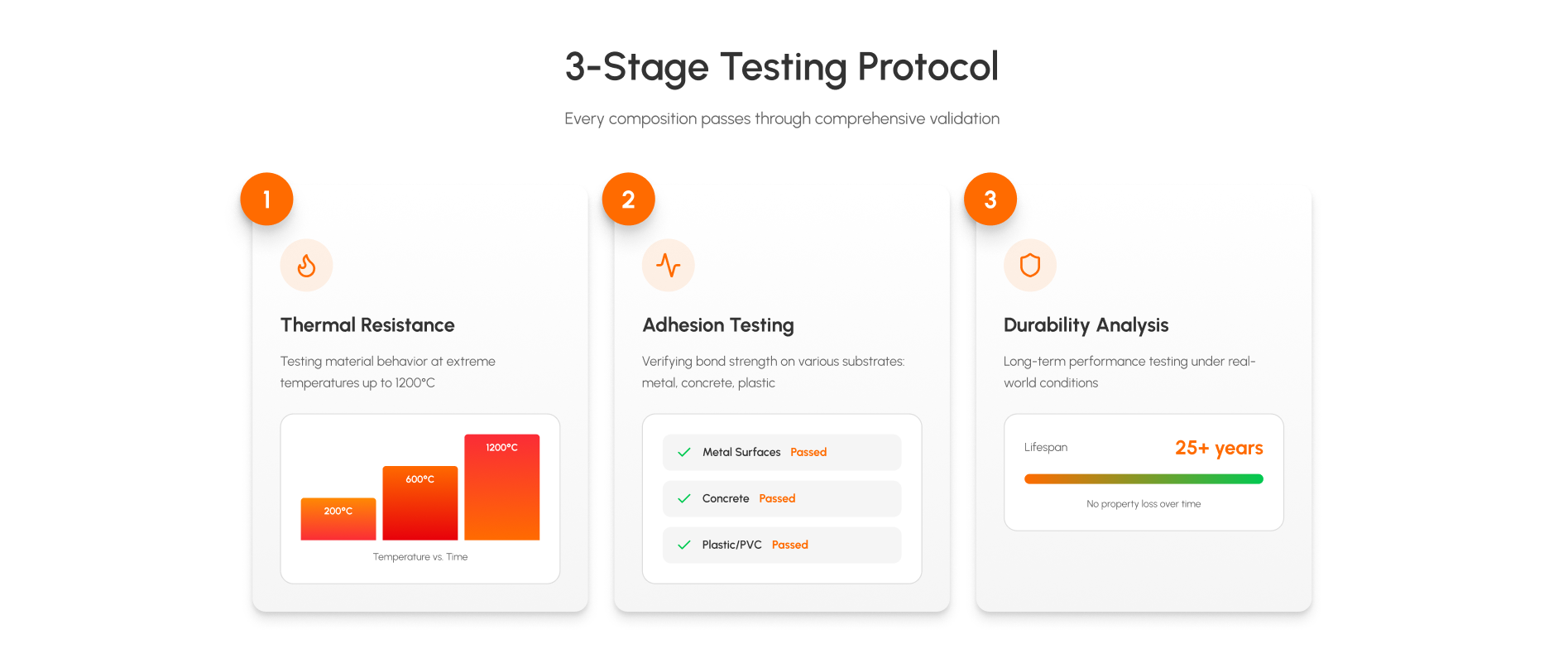1568x668 pixels.
Task: Click the checkmark beside Plastic/PVC
Action: [684, 545]
